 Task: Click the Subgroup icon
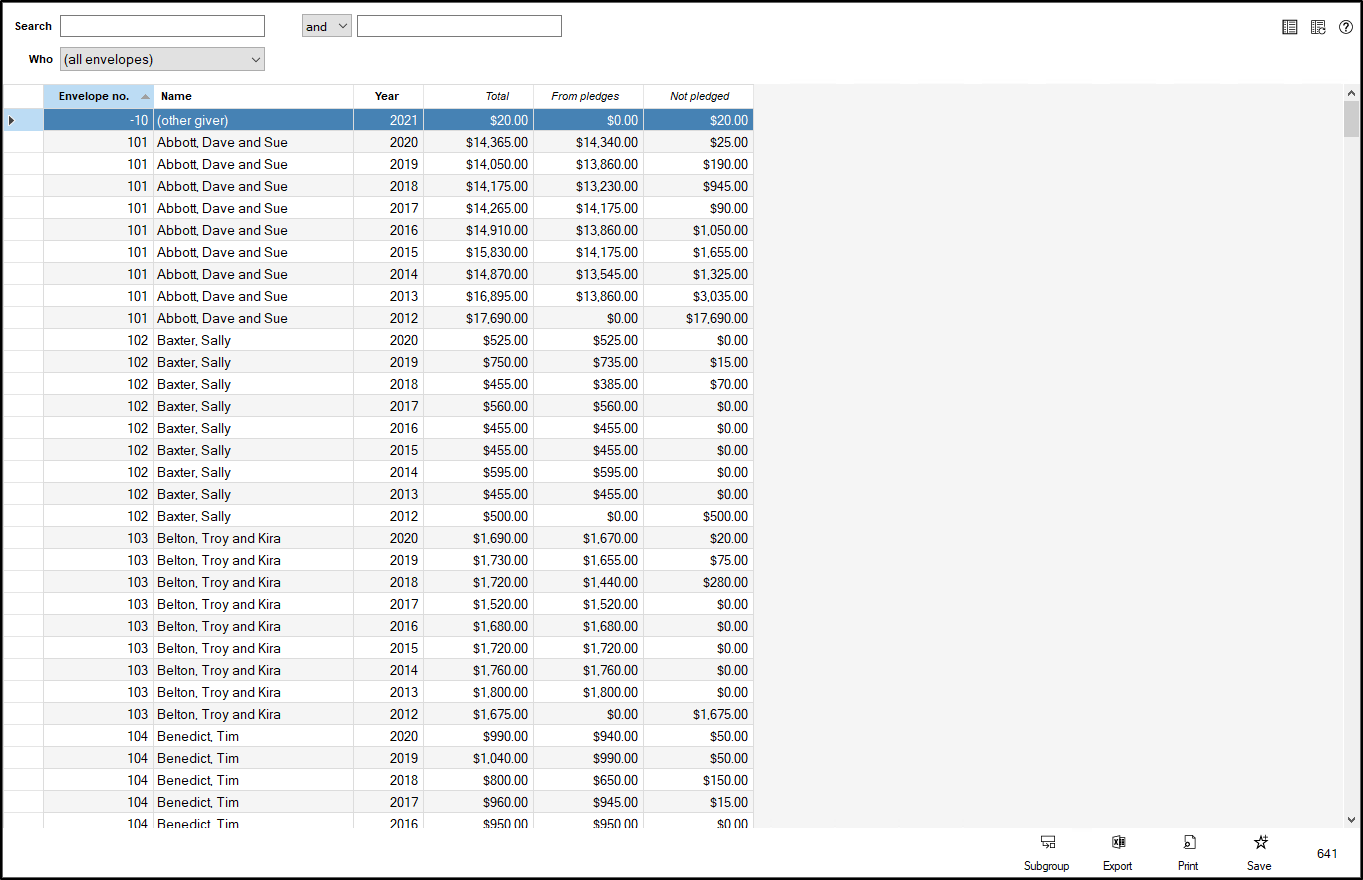[1047, 851]
